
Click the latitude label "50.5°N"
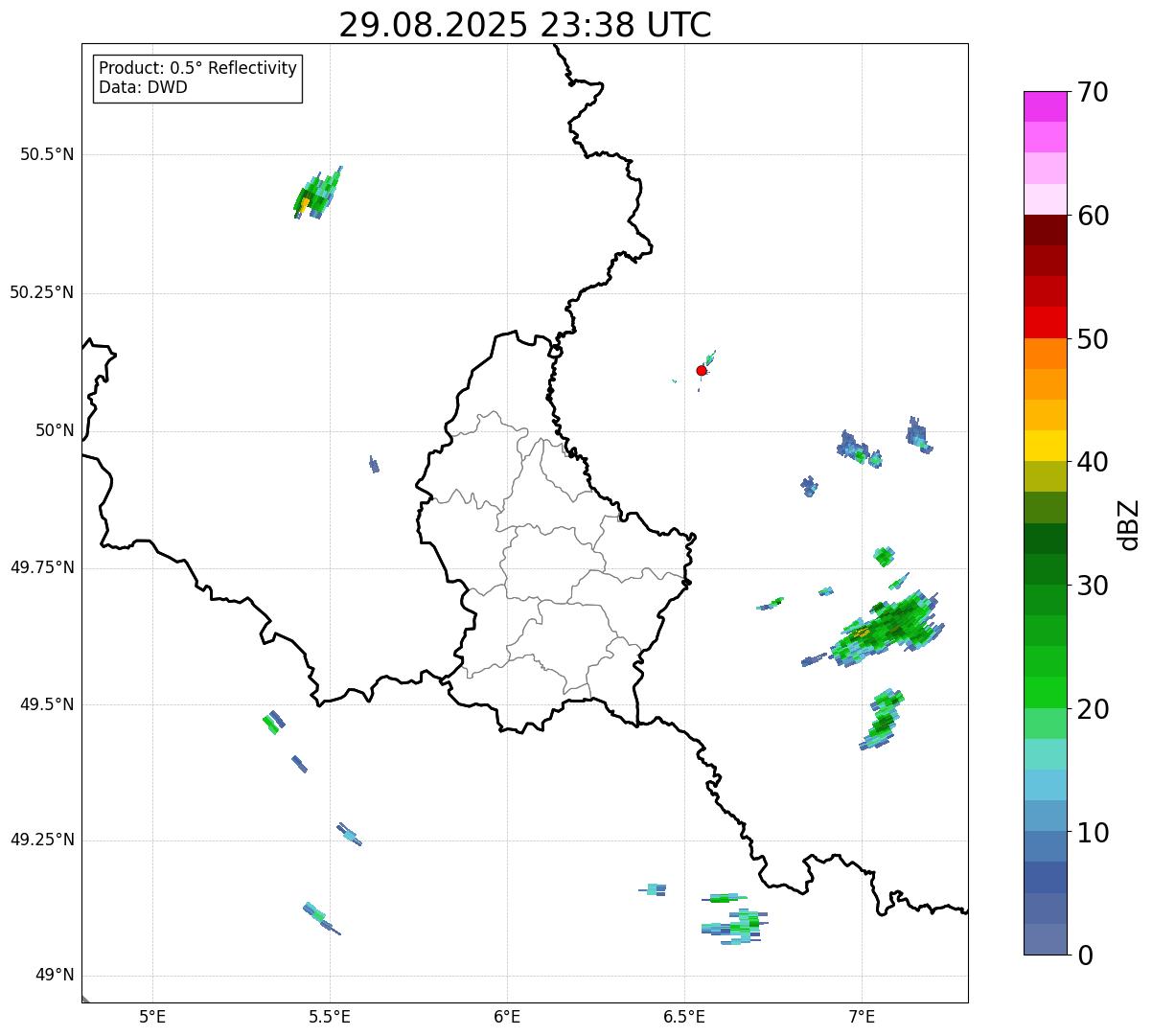pyautogui.click(x=46, y=154)
